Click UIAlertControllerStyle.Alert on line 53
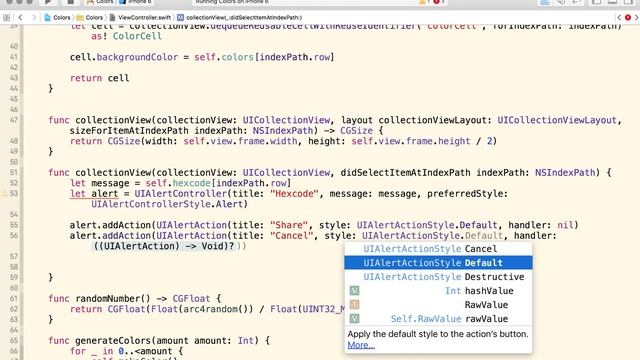640x360 pixels. [x=167, y=204]
